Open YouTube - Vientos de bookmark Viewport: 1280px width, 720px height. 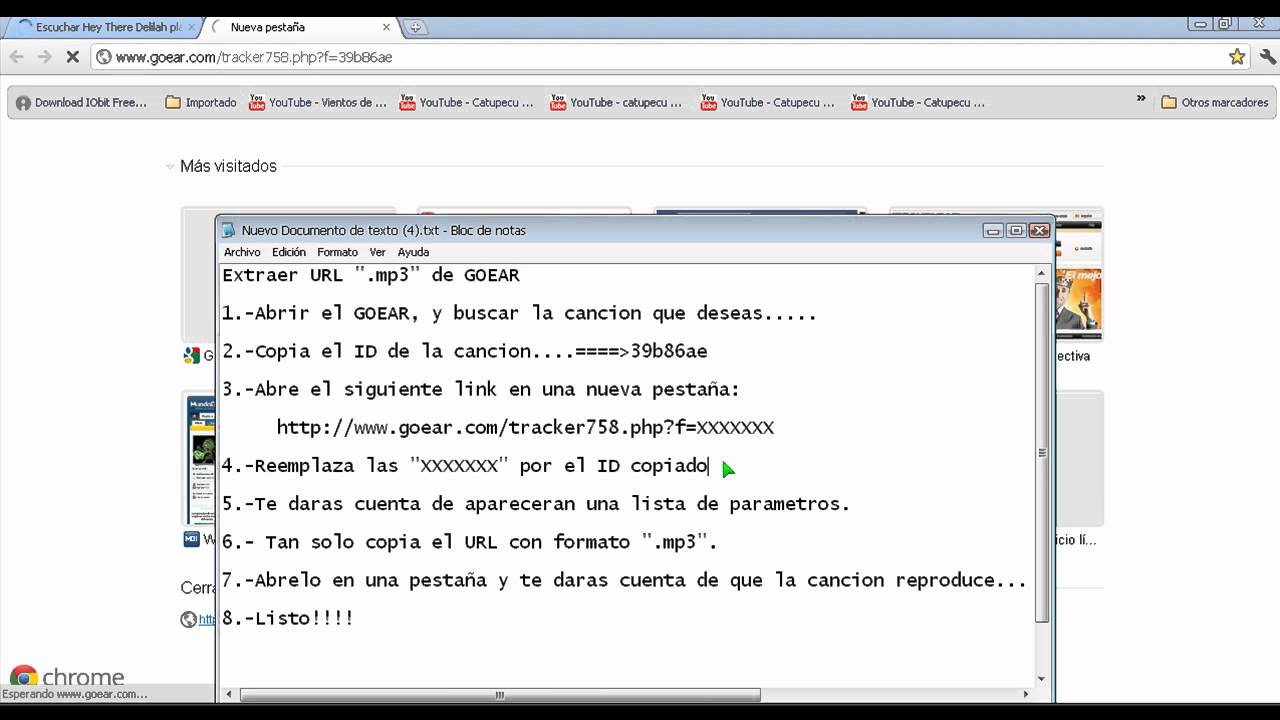[317, 102]
